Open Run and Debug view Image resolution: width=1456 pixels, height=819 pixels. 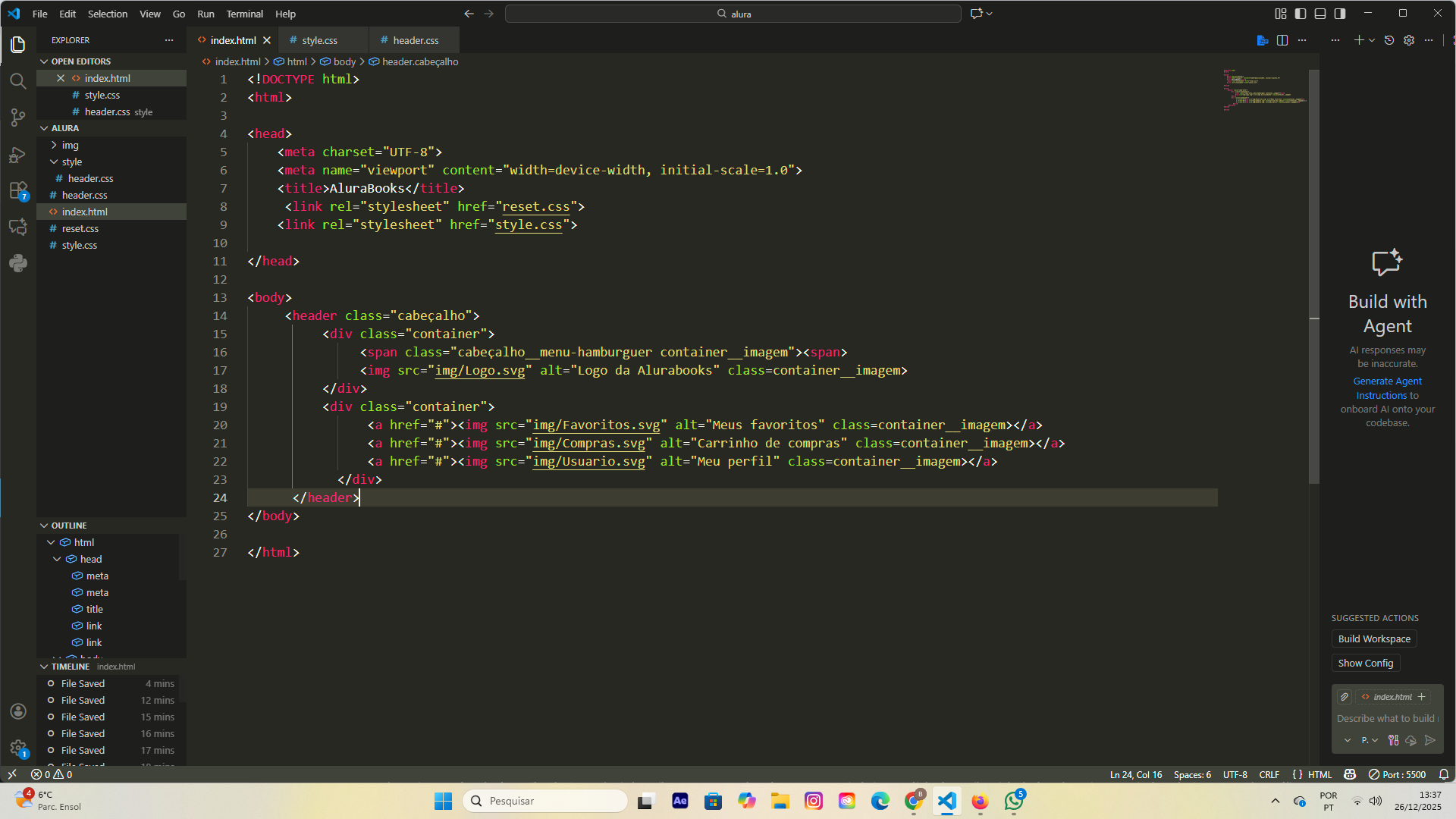18,155
